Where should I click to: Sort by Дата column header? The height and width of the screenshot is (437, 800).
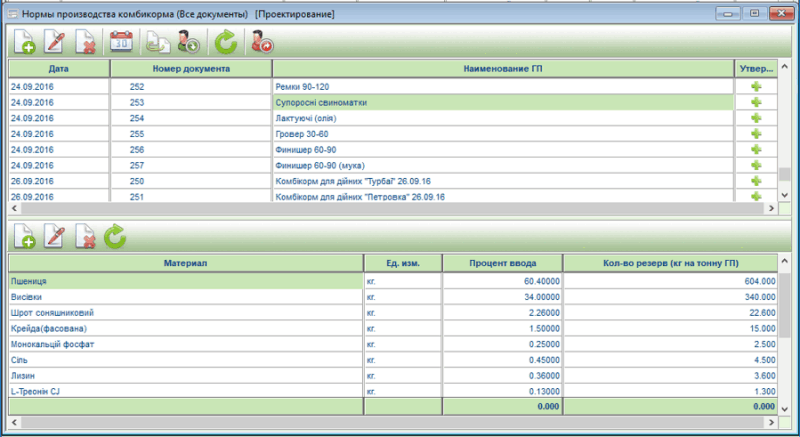58,68
